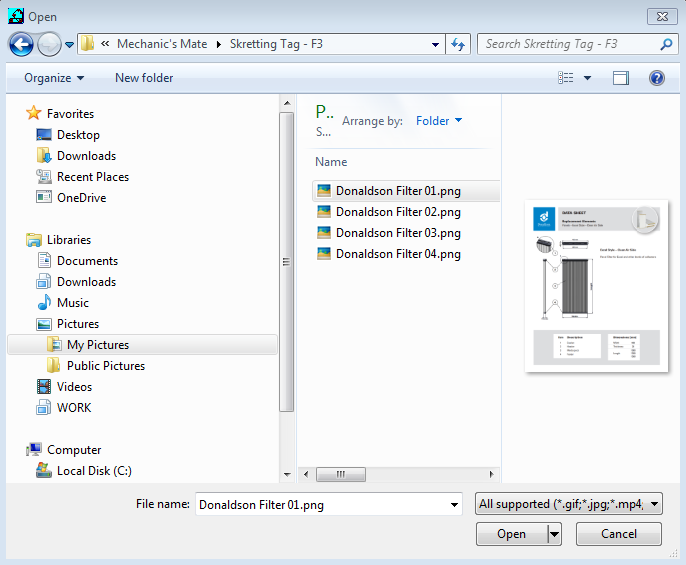
Task: Click the navigation pane scroll down arrow
Action: (x=287, y=474)
